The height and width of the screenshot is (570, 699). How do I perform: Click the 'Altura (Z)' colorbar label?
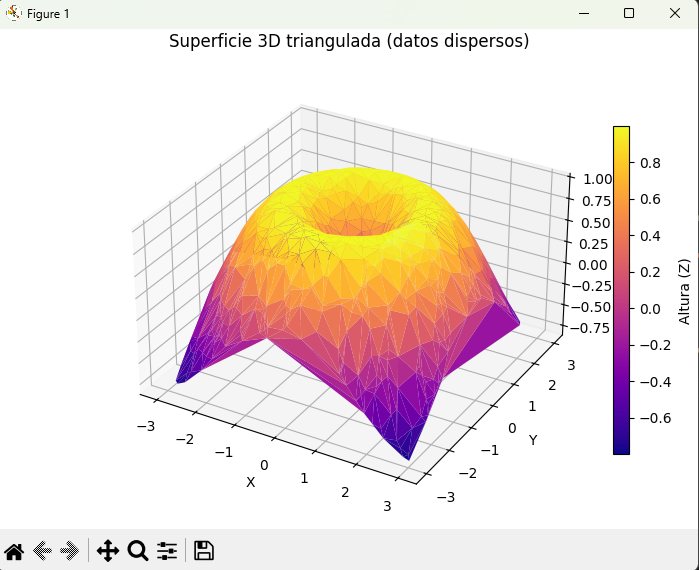click(685, 290)
